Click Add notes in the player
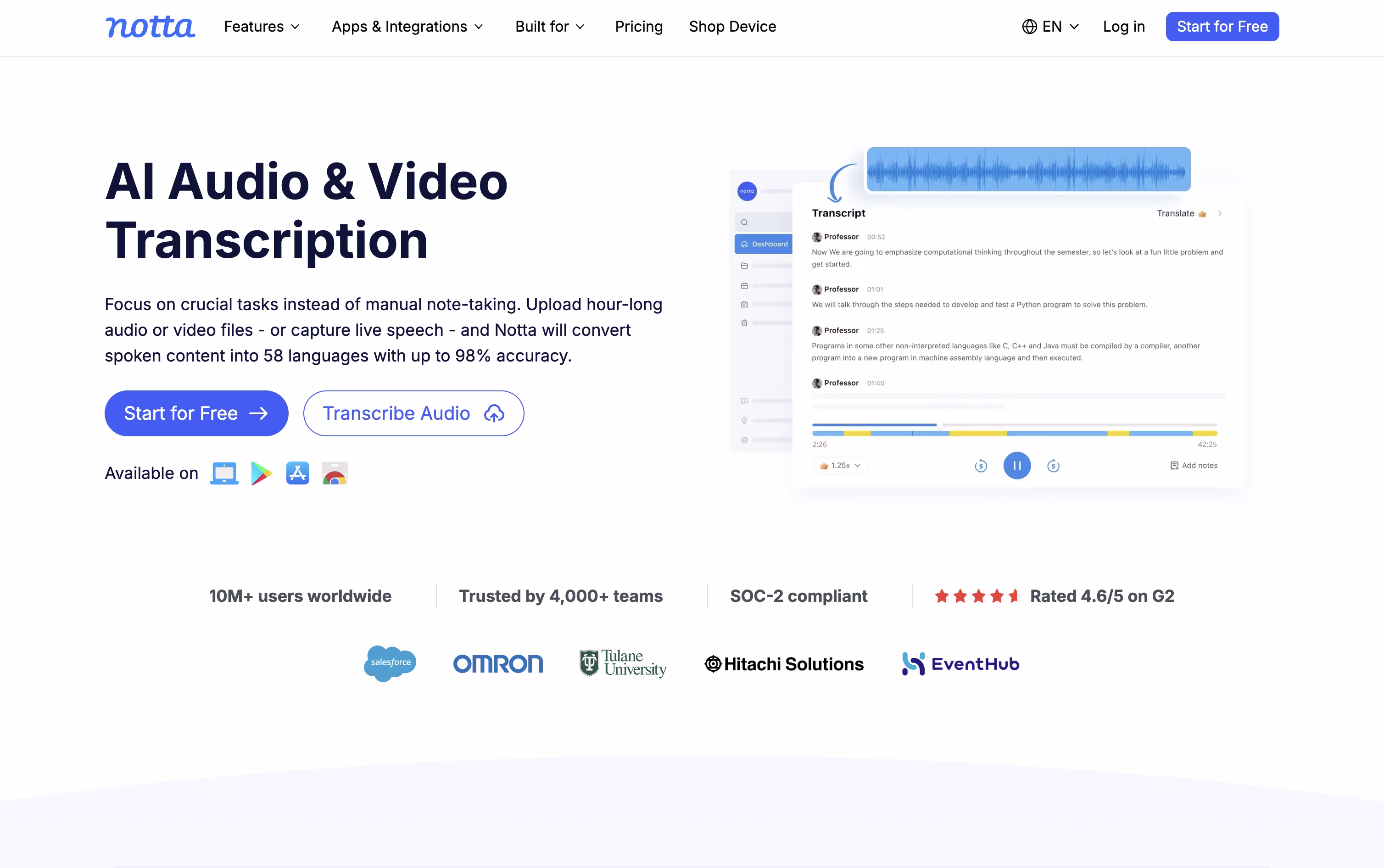The height and width of the screenshot is (868, 1384). point(1194,466)
